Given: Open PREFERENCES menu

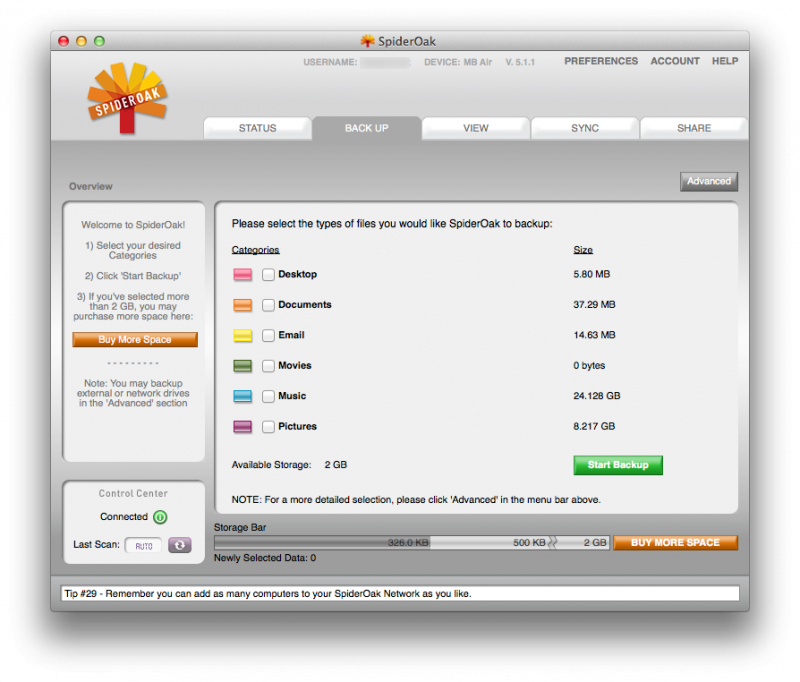Looking at the screenshot, I should 601,61.
